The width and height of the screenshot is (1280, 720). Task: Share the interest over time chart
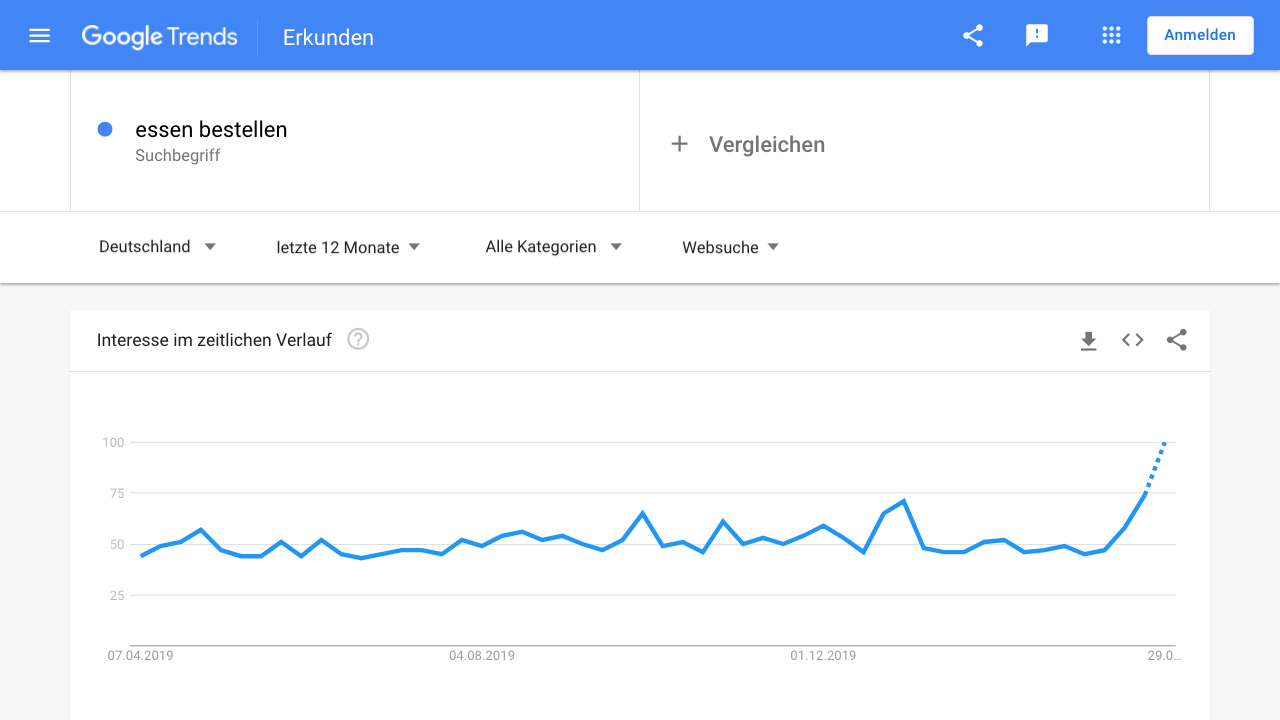point(1177,340)
